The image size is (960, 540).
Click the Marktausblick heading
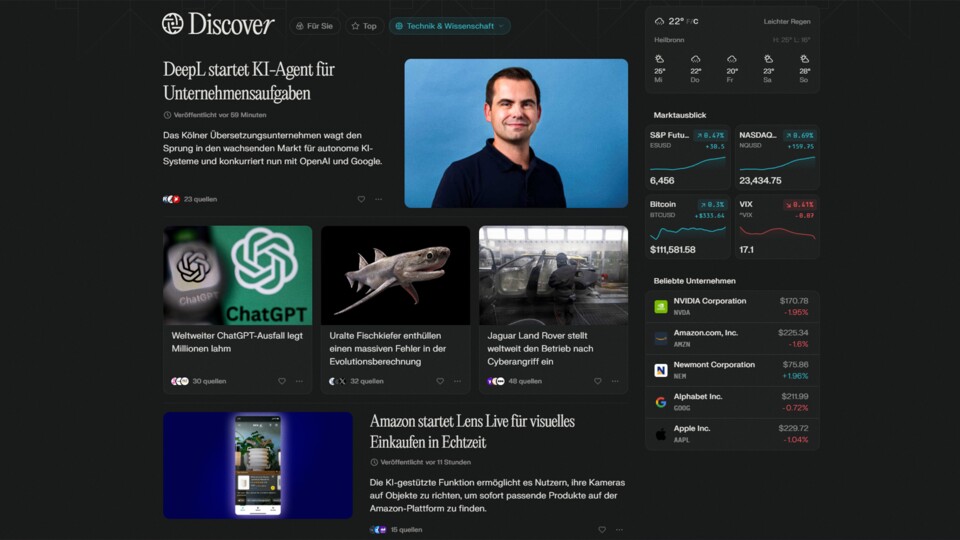point(680,115)
